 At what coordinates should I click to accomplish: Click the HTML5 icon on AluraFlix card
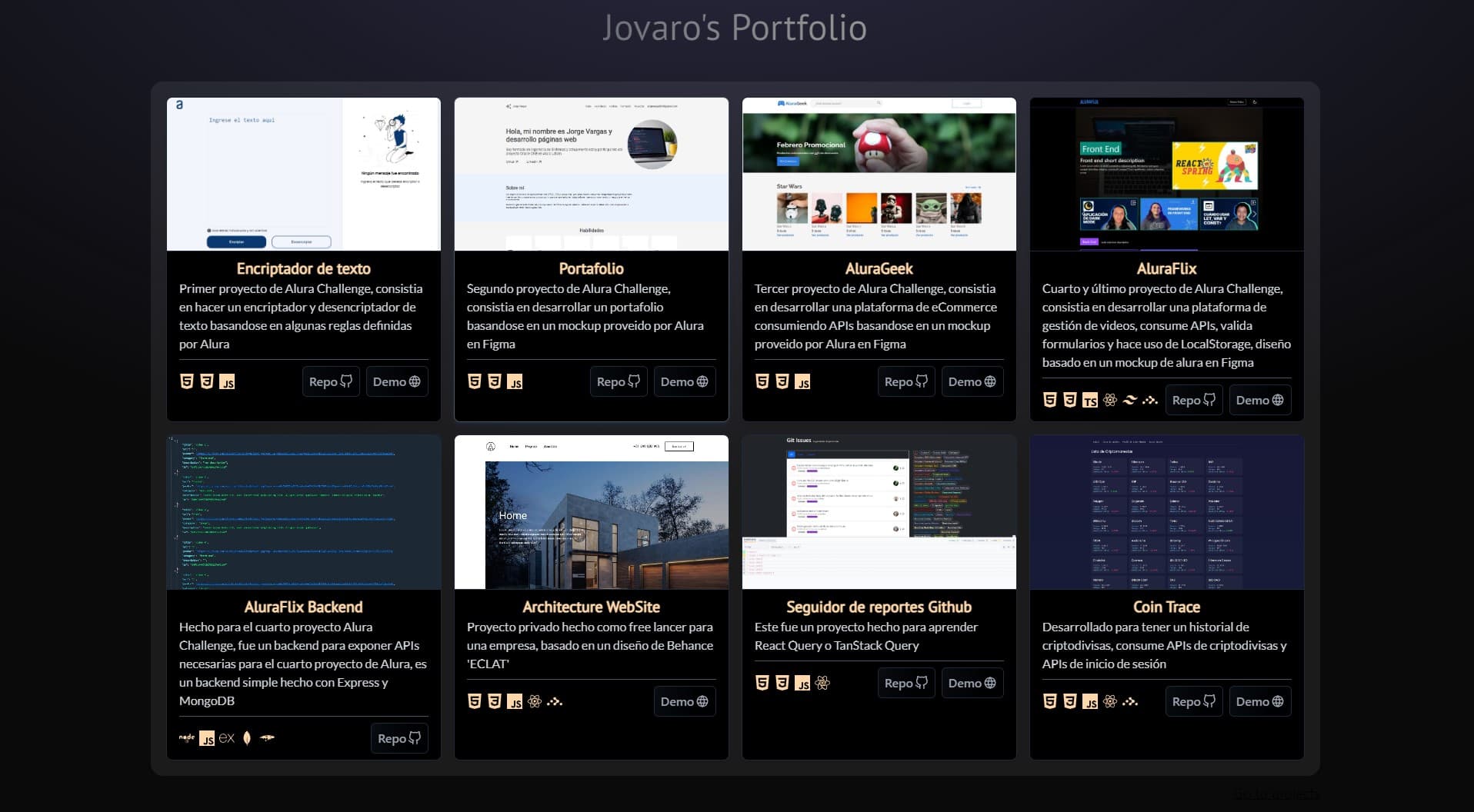point(1049,400)
